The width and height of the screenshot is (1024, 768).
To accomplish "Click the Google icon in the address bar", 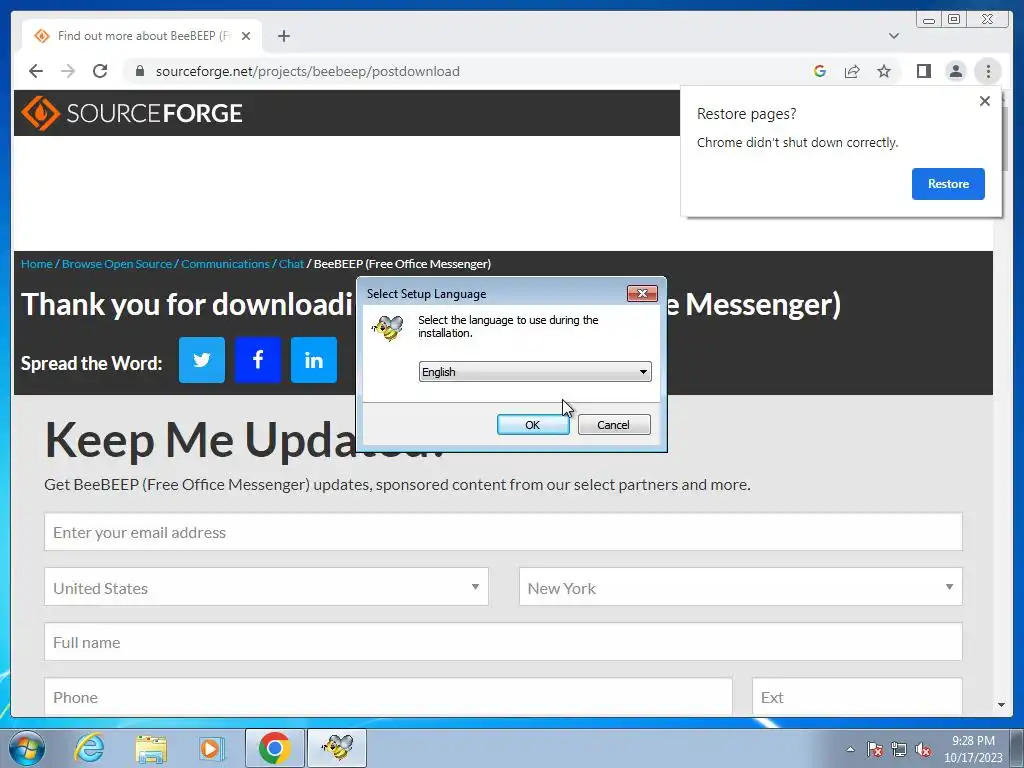I will 820,71.
